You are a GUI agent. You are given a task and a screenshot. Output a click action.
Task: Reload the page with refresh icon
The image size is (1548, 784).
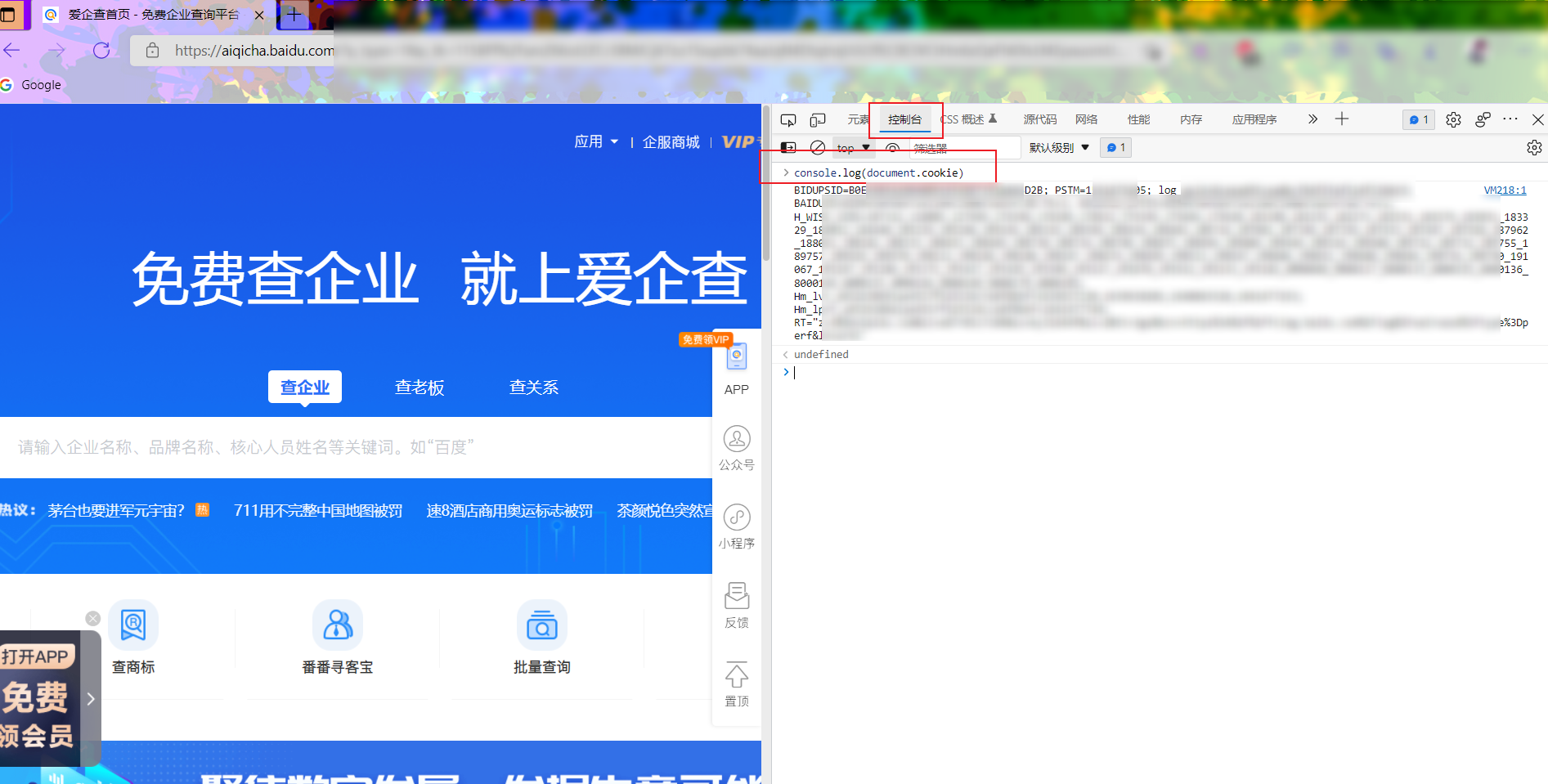tap(101, 51)
